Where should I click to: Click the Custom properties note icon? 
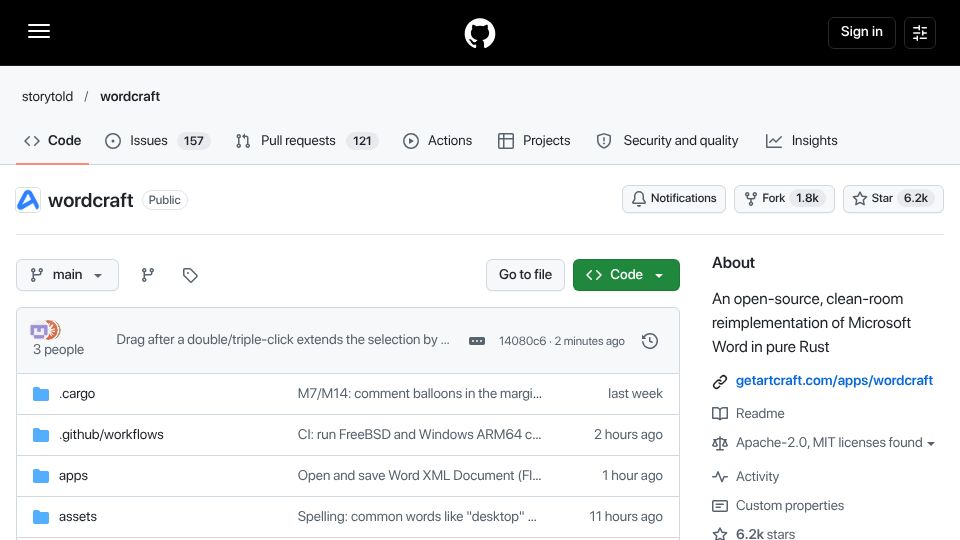pyautogui.click(x=720, y=506)
